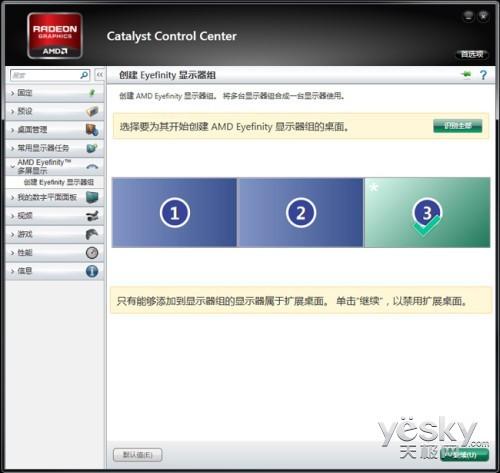This screenshot has height=473, width=500.
Task: Click the magnifier icon in the search box
Action: 84,75
